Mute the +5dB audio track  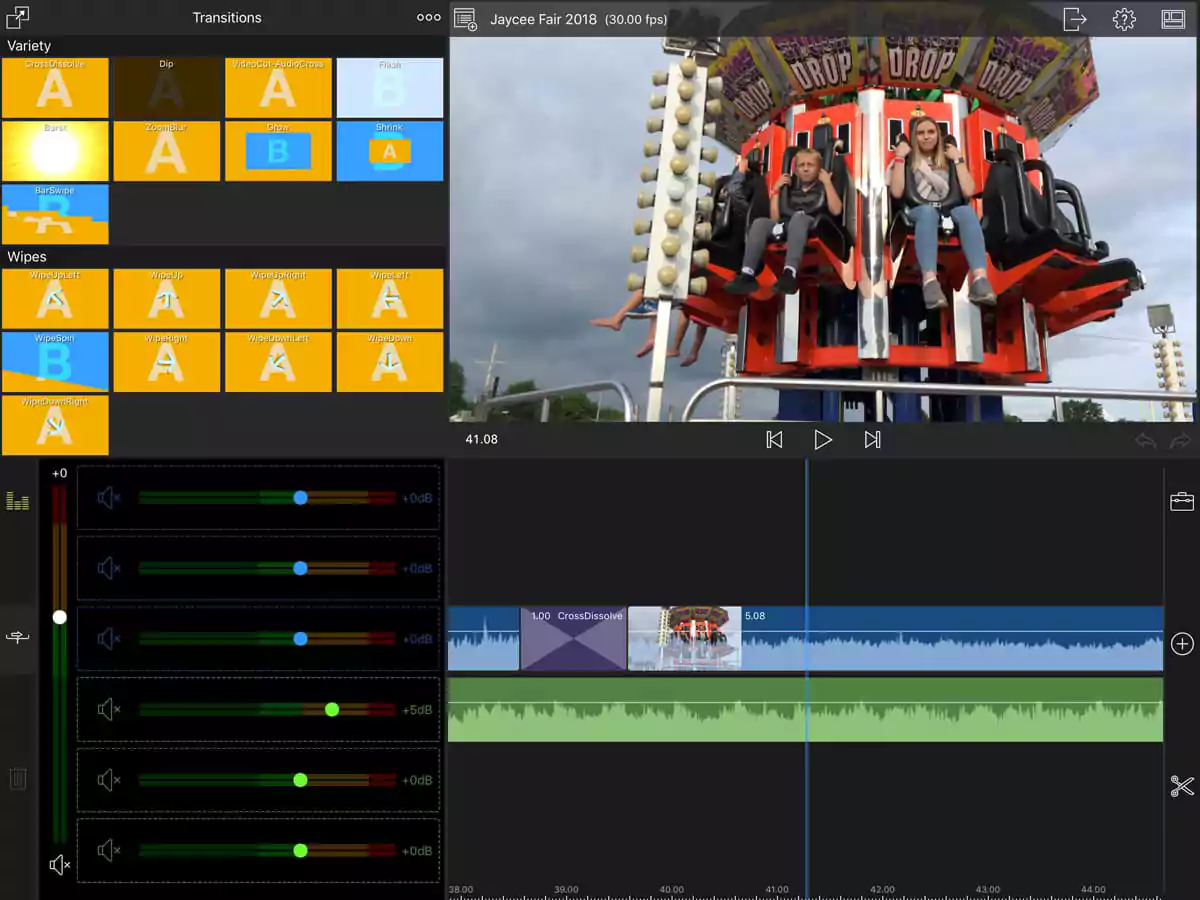(x=109, y=710)
